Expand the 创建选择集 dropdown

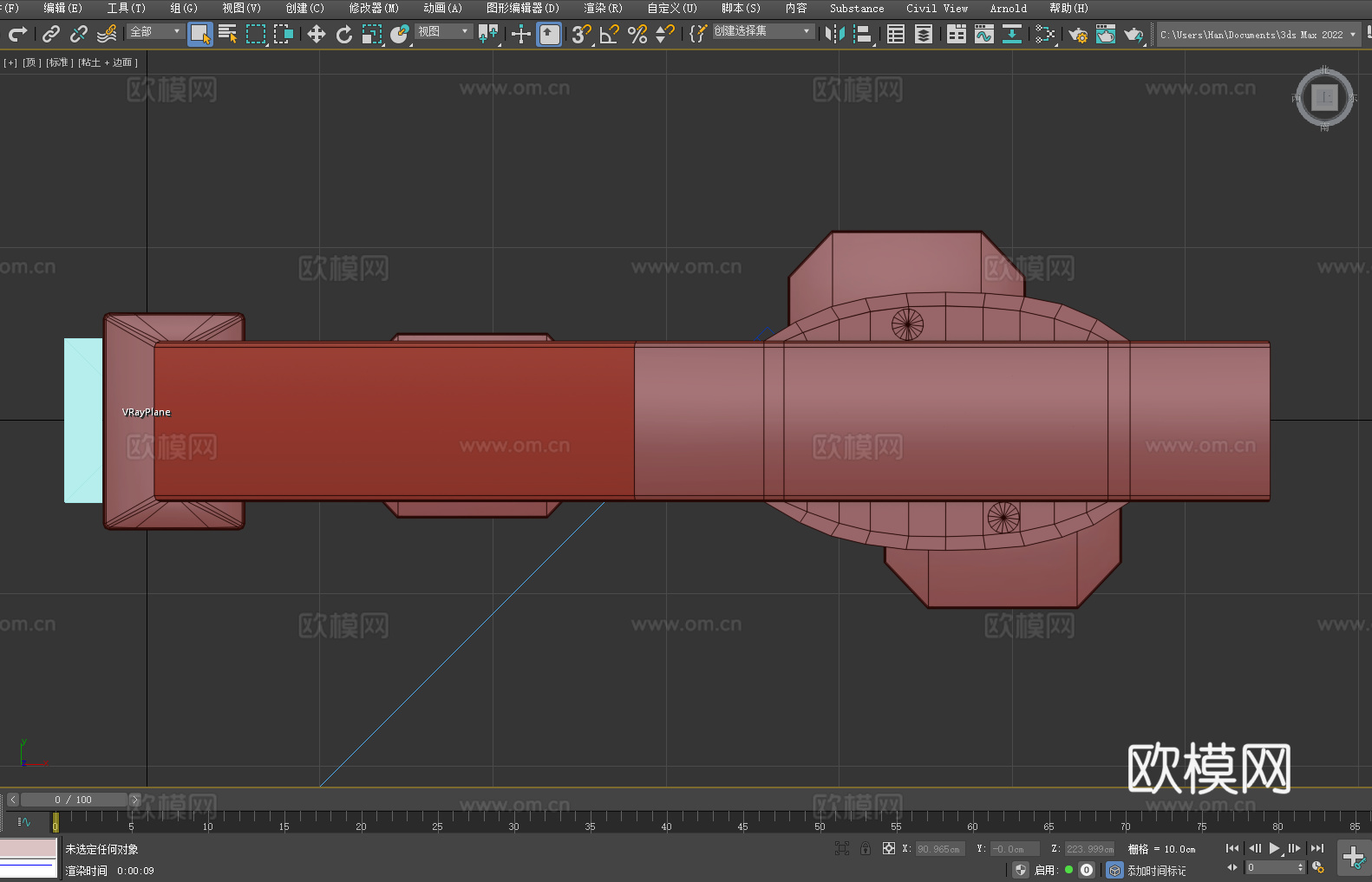click(x=762, y=31)
